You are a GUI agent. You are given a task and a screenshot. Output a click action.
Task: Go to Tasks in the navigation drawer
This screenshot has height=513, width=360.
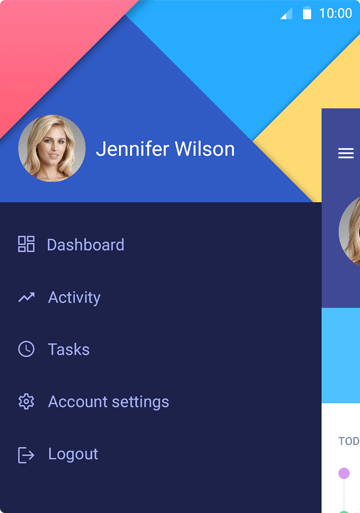(69, 349)
